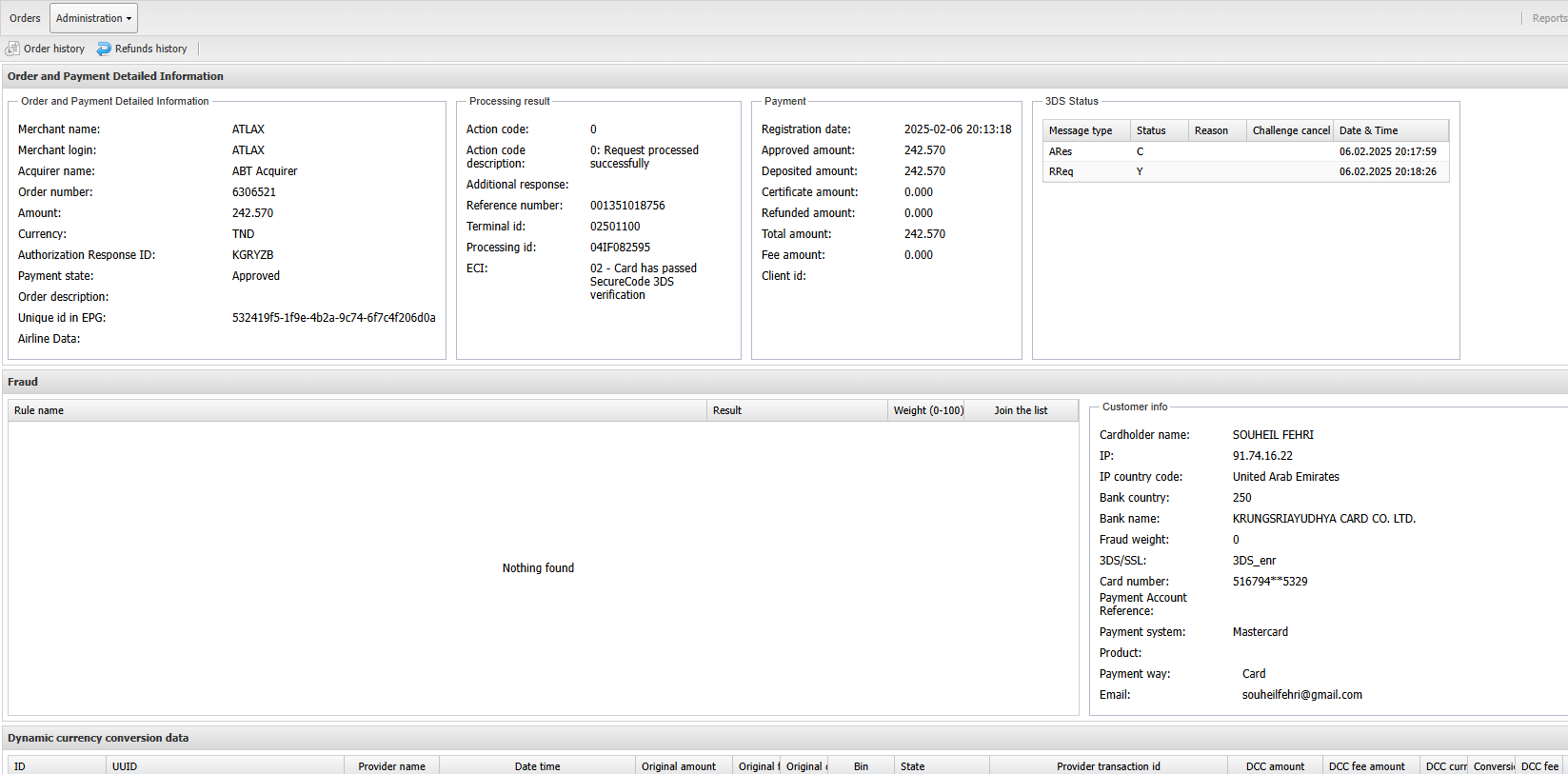Click the Challenge cancel column header
The height and width of the screenshot is (774, 1568).
(1290, 130)
